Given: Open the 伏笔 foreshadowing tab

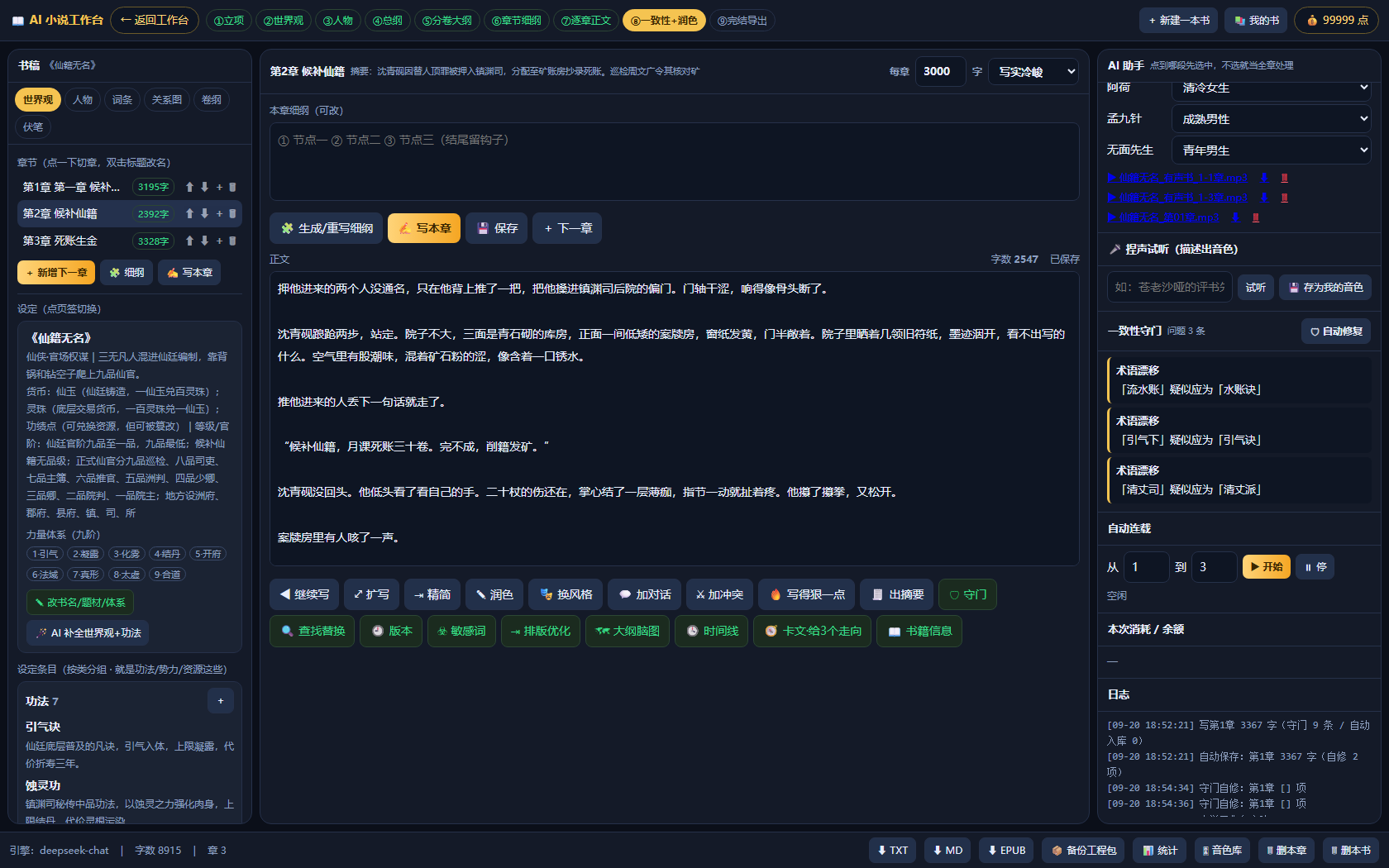Looking at the screenshot, I should point(33,126).
